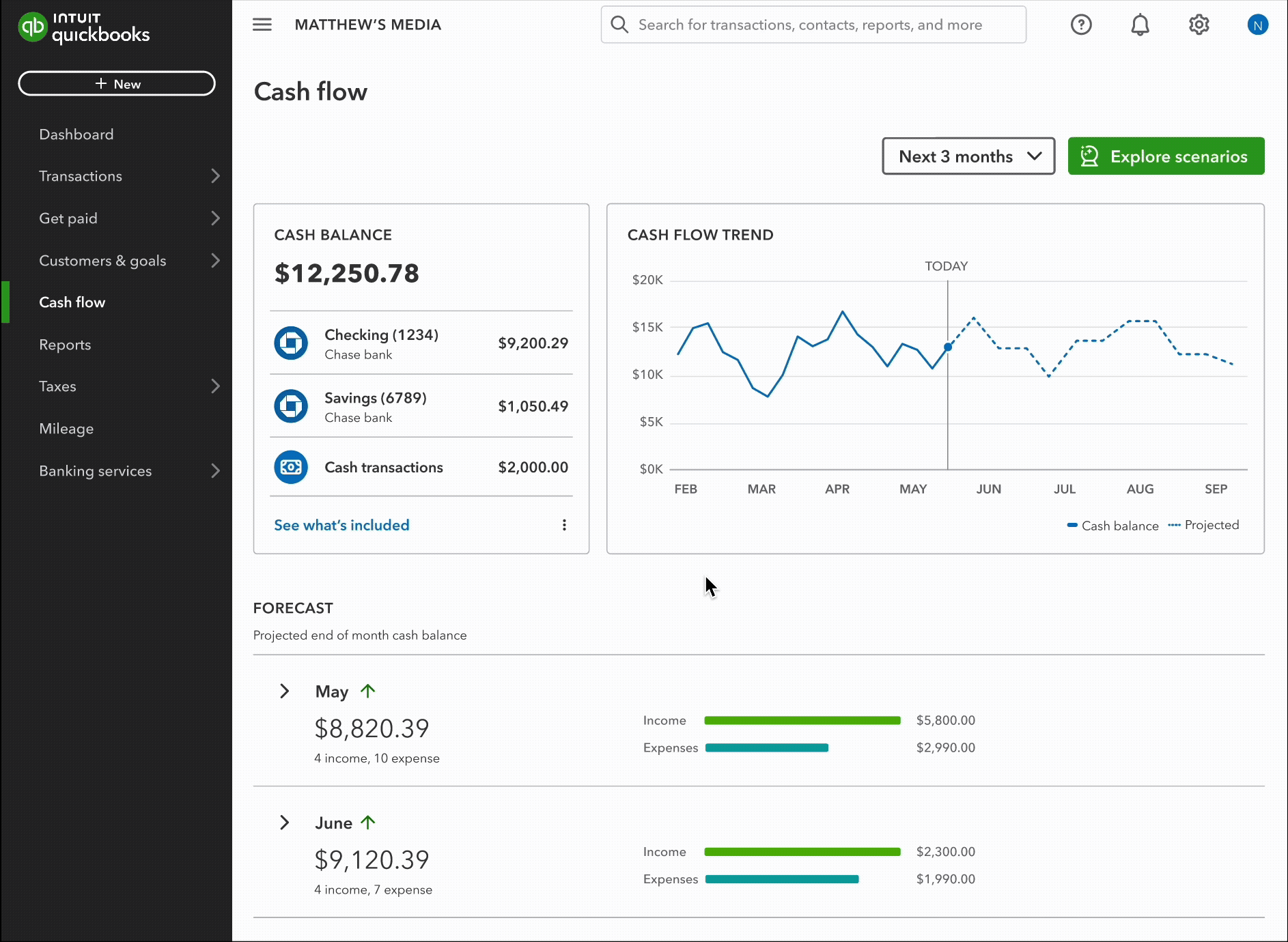This screenshot has height=942, width=1288.
Task: Open the hamburger navigation menu
Action: coord(262,25)
